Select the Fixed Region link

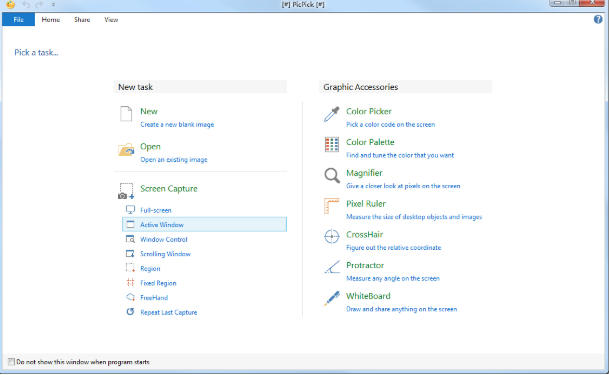tap(158, 283)
